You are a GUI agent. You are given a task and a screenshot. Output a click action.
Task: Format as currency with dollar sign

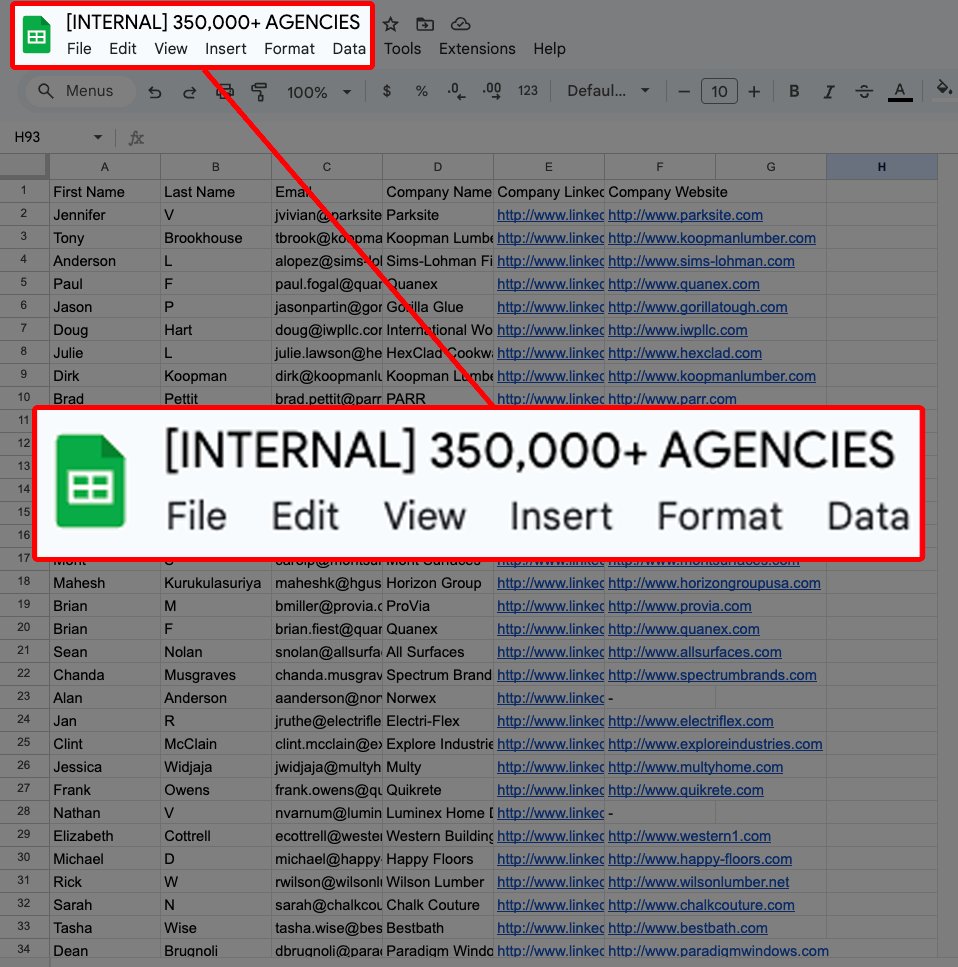pyautogui.click(x=387, y=91)
